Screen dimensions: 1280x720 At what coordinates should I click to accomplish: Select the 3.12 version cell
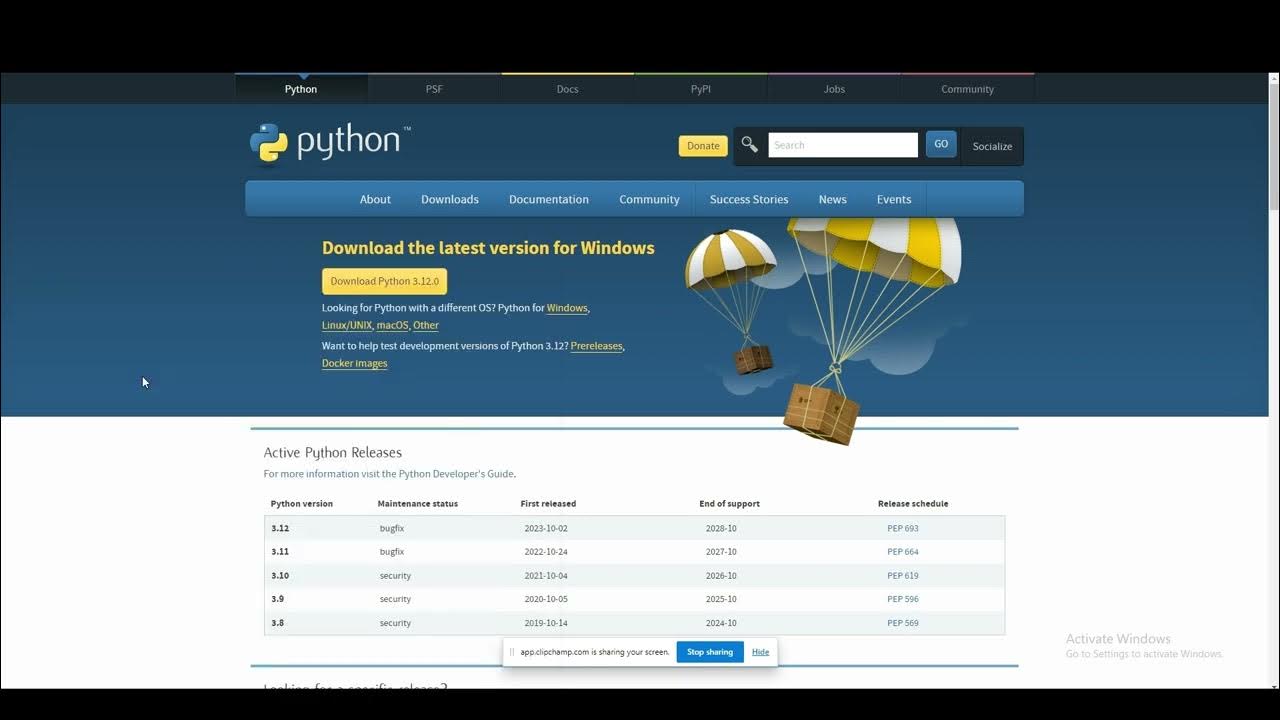coord(280,528)
